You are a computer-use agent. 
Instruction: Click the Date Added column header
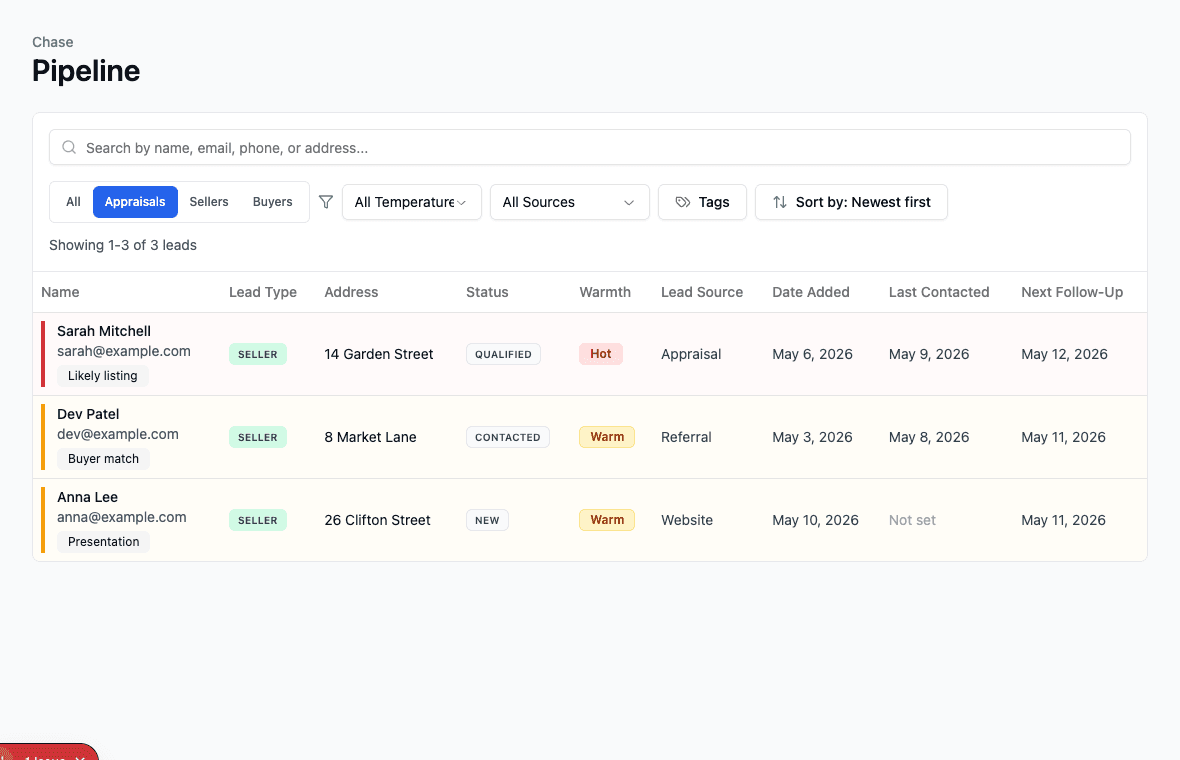pyautogui.click(x=810, y=292)
